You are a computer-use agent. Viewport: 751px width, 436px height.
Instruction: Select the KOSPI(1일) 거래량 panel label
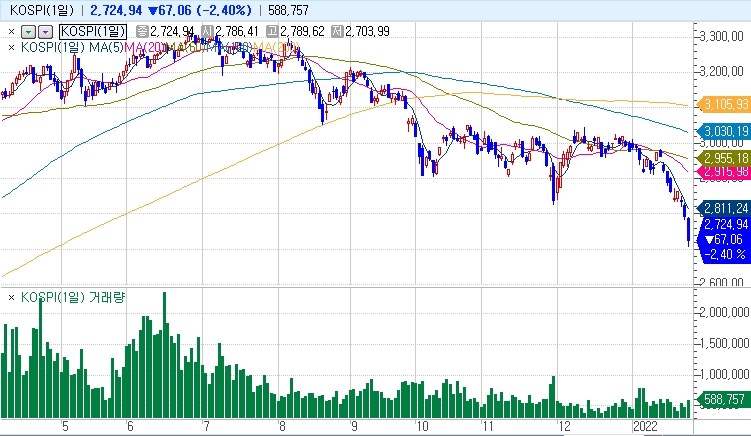click(x=73, y=297)
